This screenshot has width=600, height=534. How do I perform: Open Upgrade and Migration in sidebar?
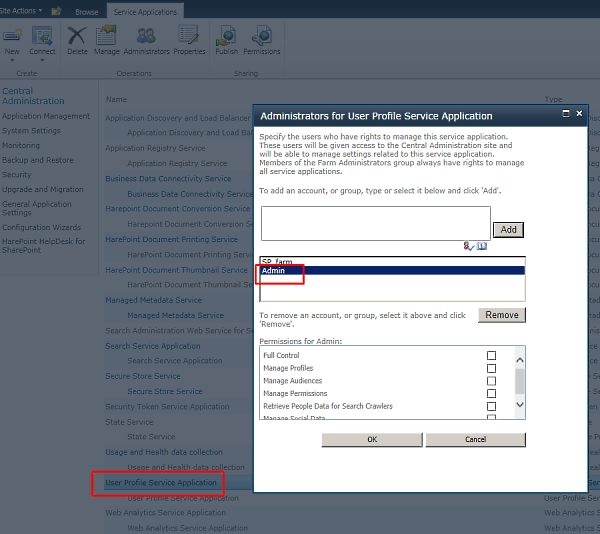[x=42, y=189]
